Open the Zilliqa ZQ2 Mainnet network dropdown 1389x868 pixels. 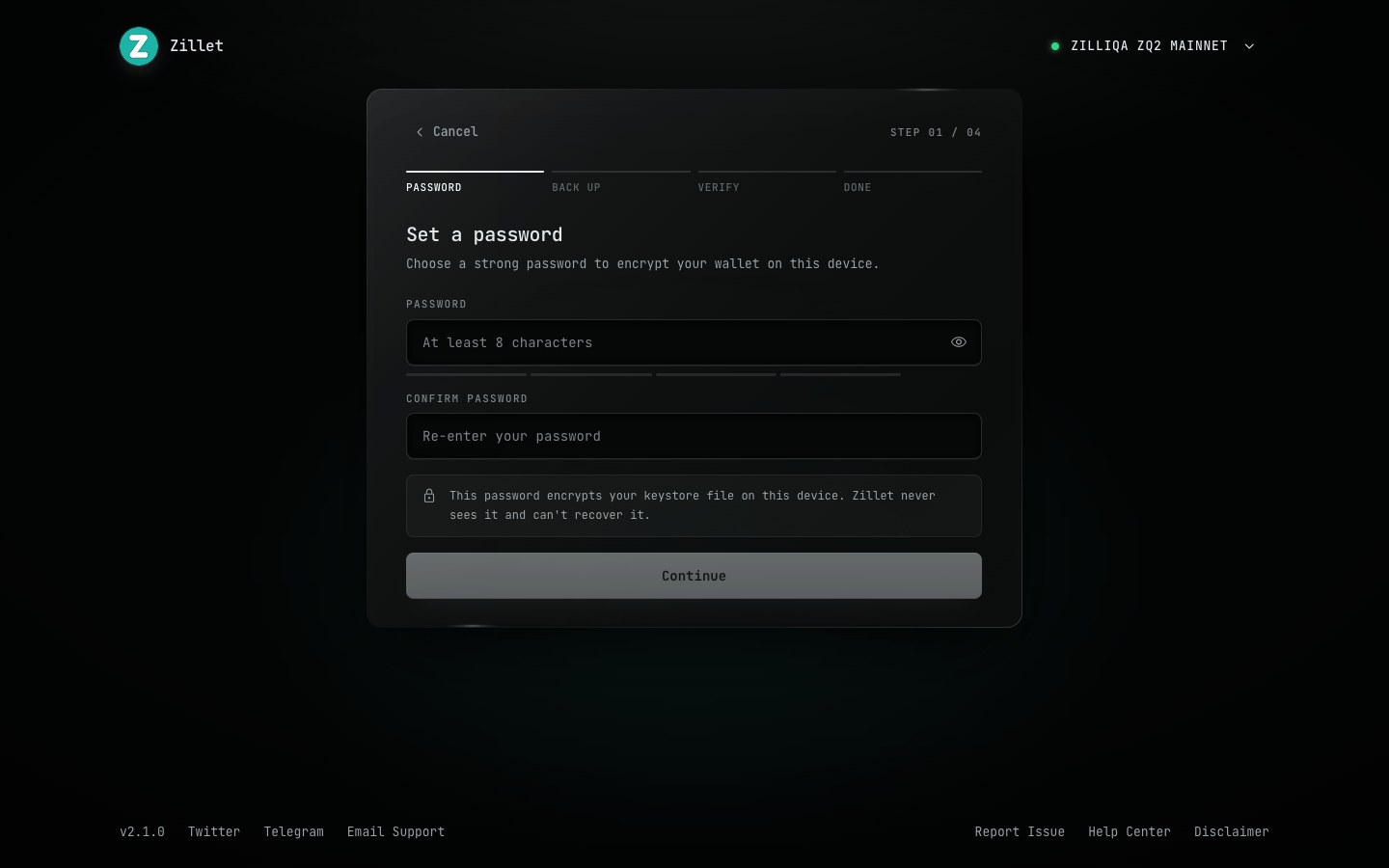1153,46
